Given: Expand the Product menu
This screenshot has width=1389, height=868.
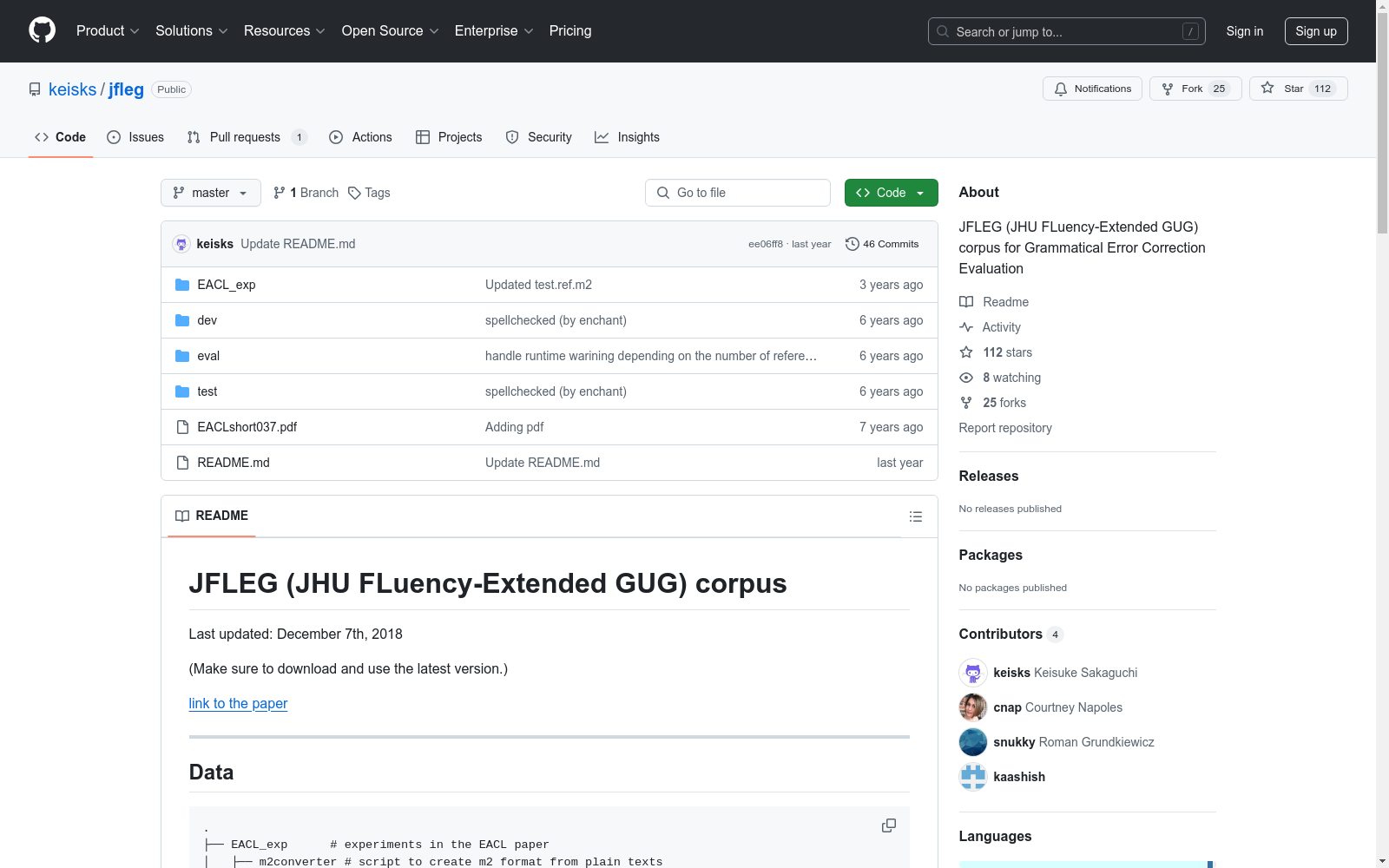Looking at the screenshot, I should point(108,30).
